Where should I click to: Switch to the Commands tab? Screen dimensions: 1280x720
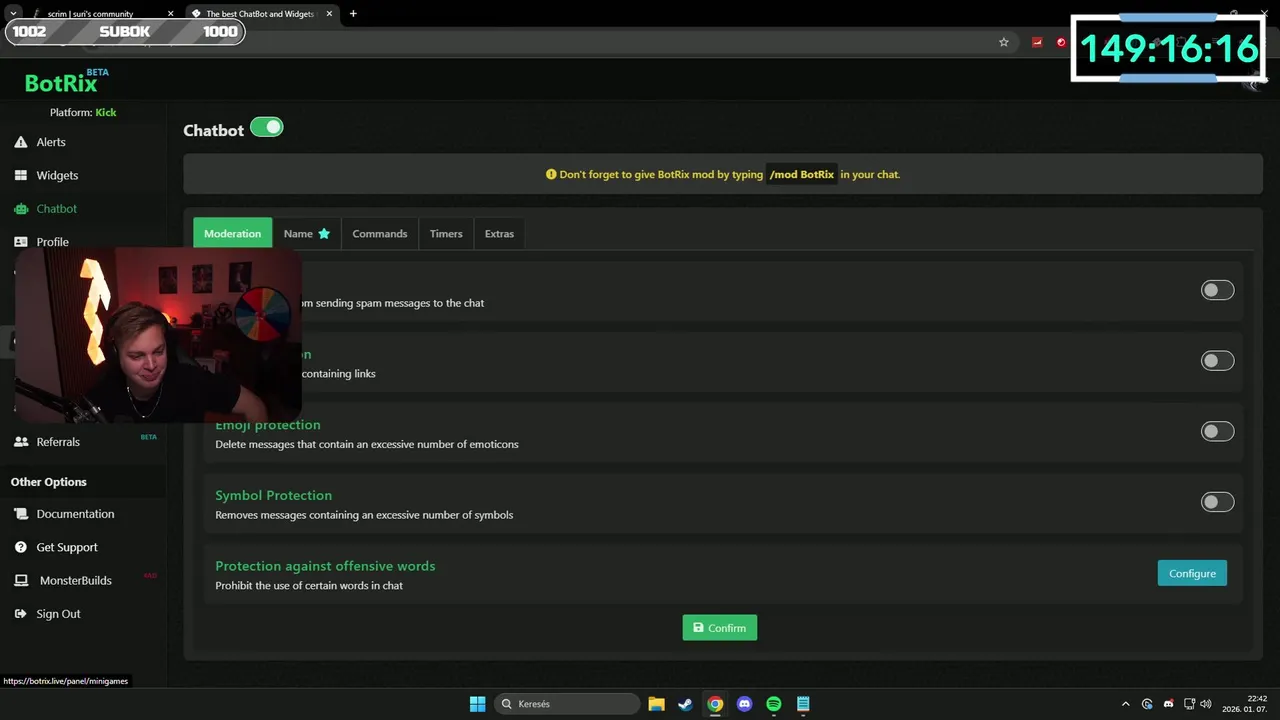click(x=380, y=233)
